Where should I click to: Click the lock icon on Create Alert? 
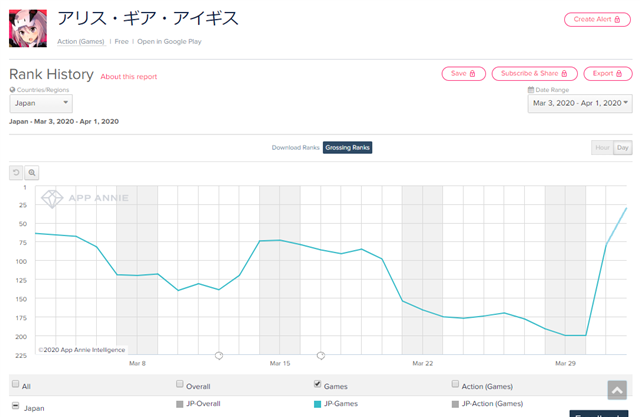(617, 20)
